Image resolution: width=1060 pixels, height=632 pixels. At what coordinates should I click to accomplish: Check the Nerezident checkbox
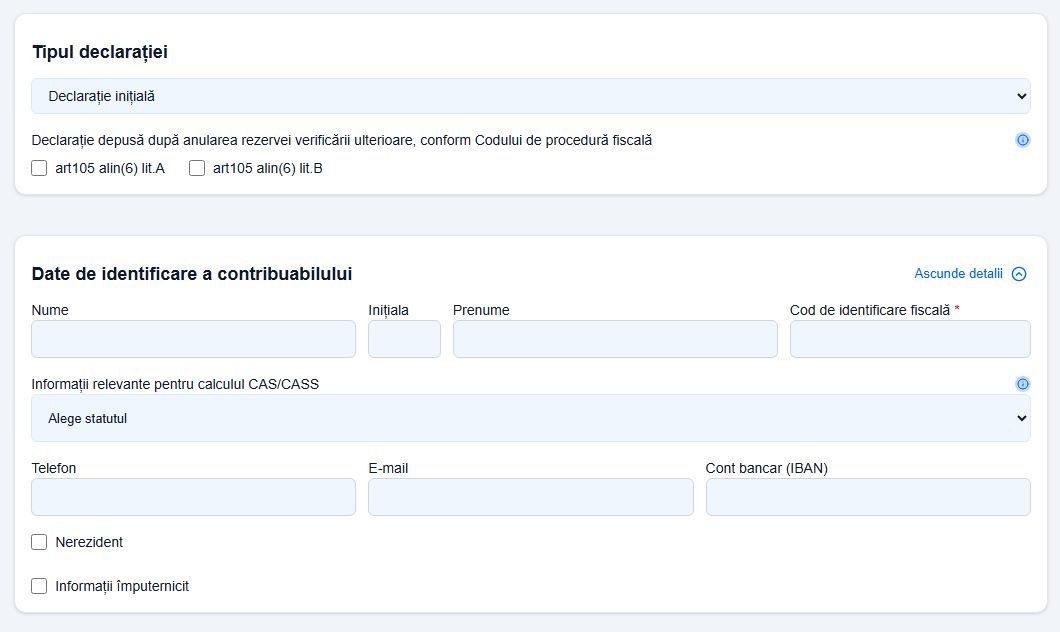click(40, 542)
